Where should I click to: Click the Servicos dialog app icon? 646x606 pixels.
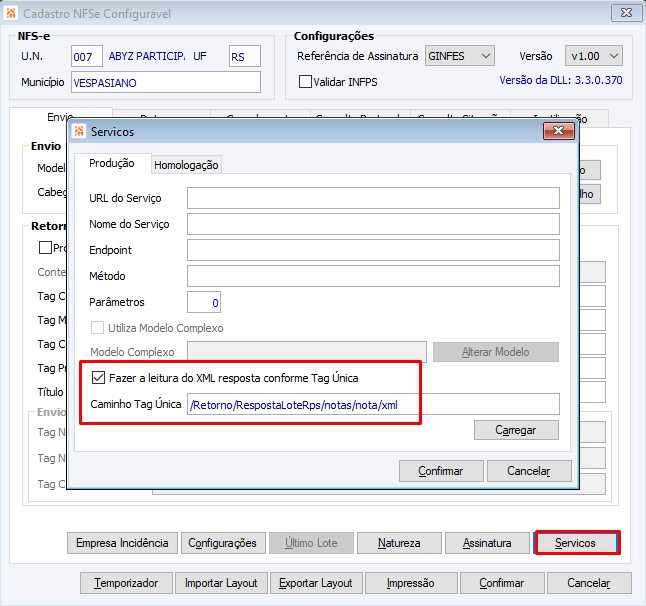coord(79,131)
